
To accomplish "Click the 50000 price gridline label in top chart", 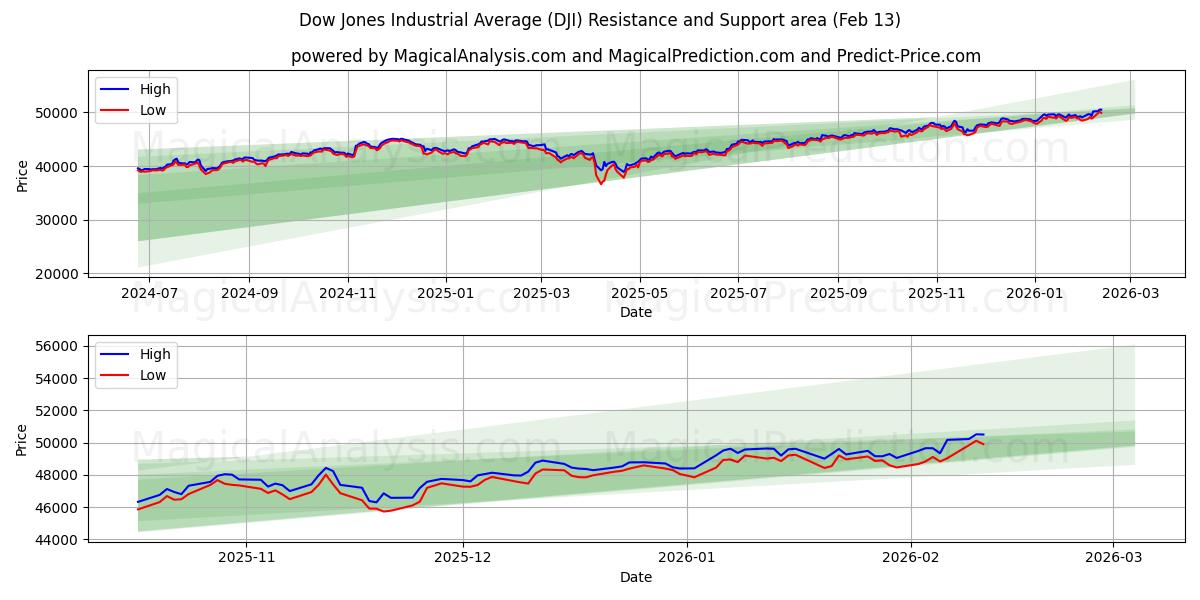I will tap(55, 113).
